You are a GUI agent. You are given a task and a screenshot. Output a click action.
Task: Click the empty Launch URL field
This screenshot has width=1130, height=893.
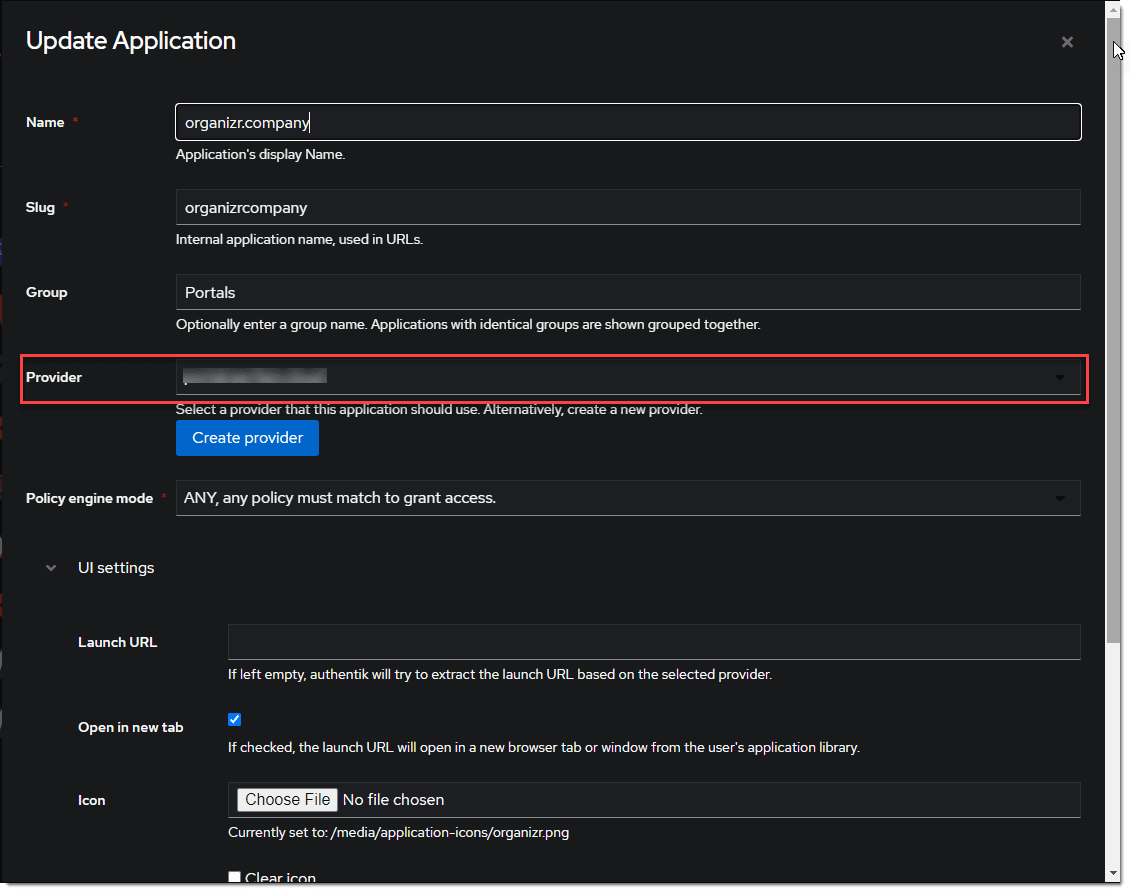point(654,642)
